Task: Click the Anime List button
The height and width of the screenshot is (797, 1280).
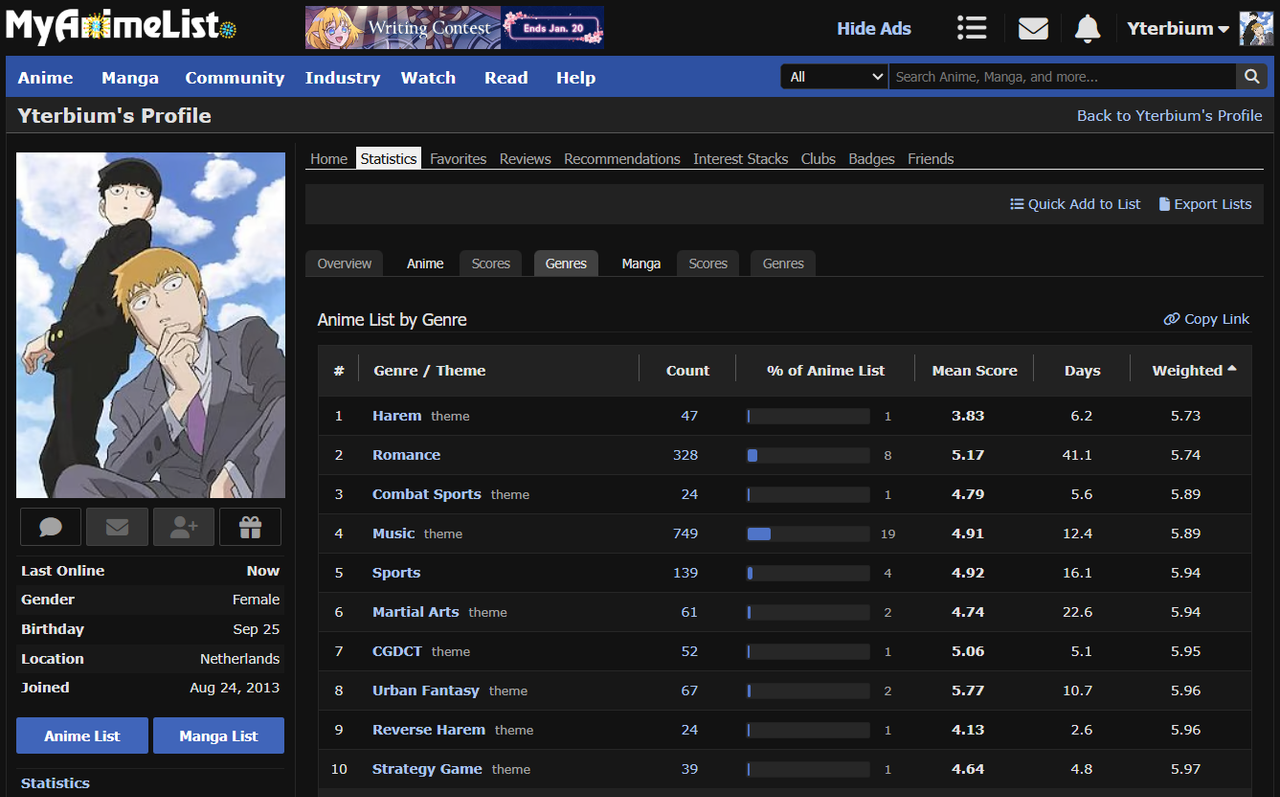Action: [82, 735]
